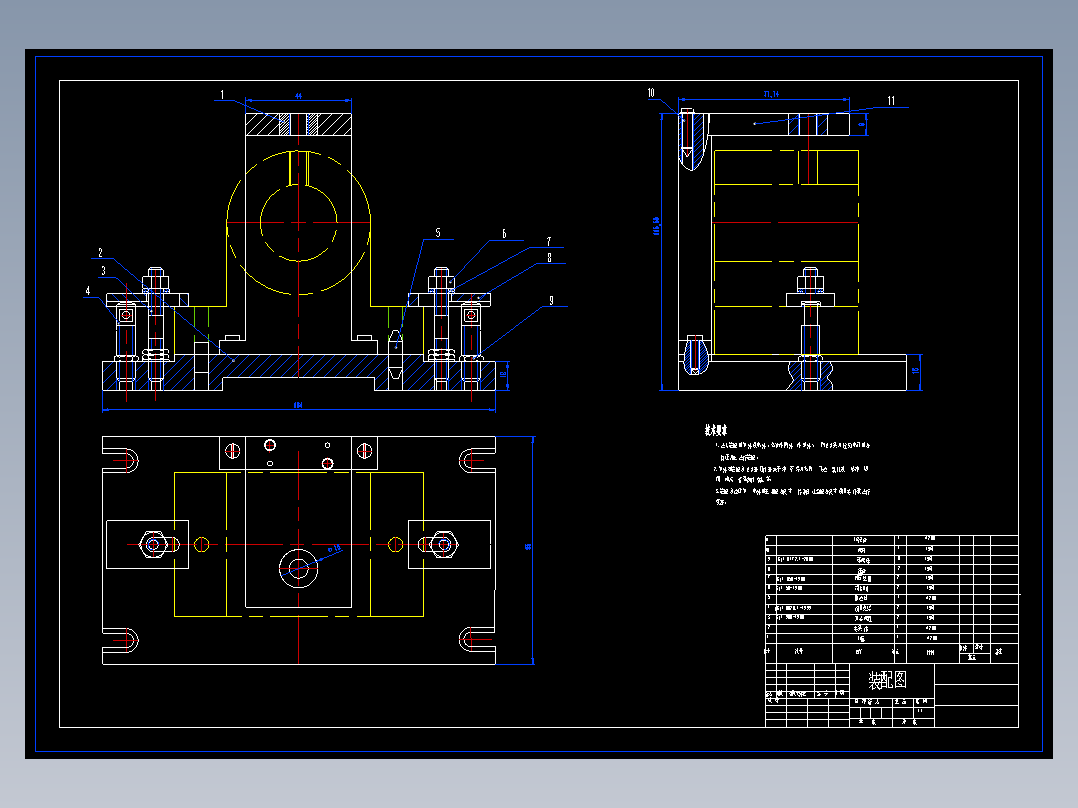Image resolution: width=1078 pixels, height=808 pixels.
Task: Click part balloon label 1
Action: coord(222,95)
